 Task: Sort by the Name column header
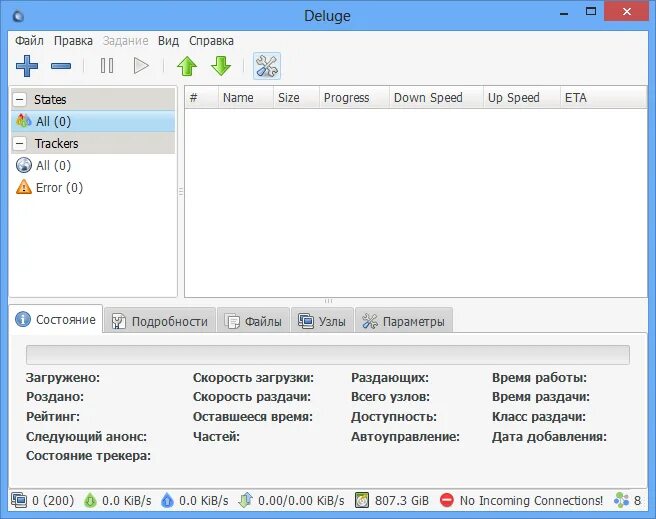coord(246,97)
